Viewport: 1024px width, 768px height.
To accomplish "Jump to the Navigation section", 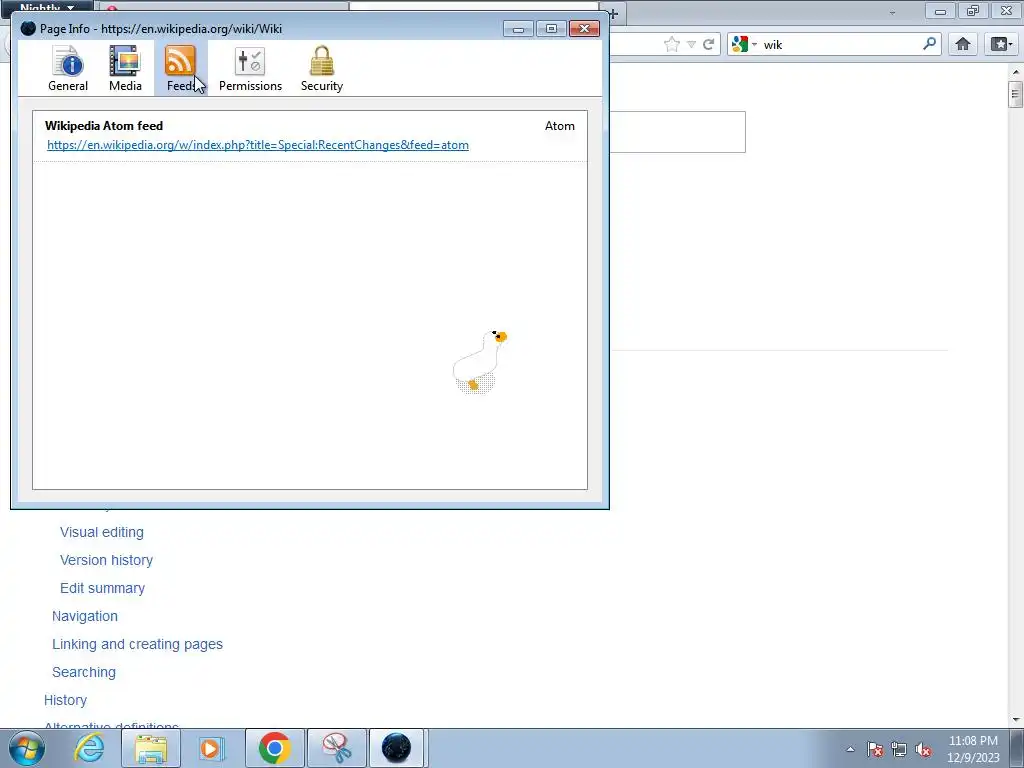I will 85,616.
